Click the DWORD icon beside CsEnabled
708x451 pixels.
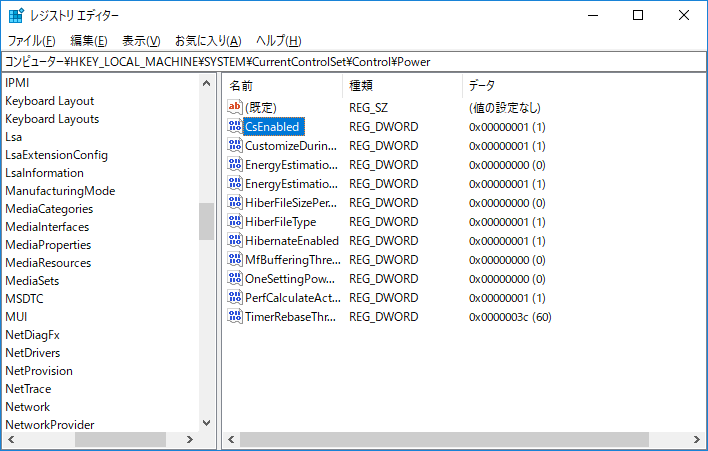(x=235, y=126)
